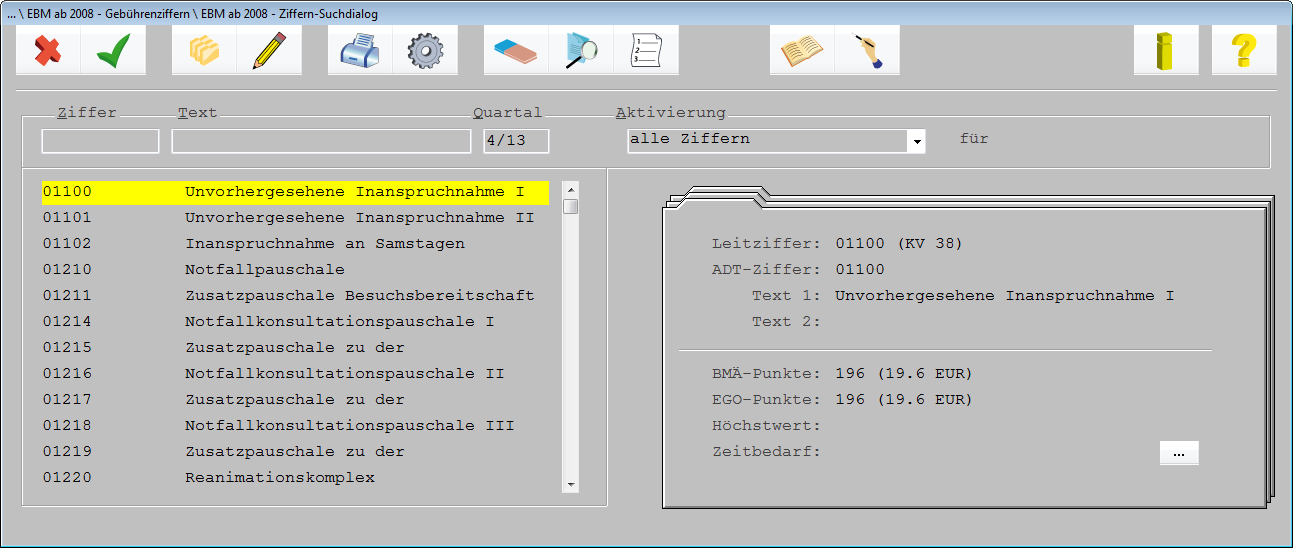Click the red X cancel icon
This screenshot has width=1293, height=548.
(x=48, y=50)
